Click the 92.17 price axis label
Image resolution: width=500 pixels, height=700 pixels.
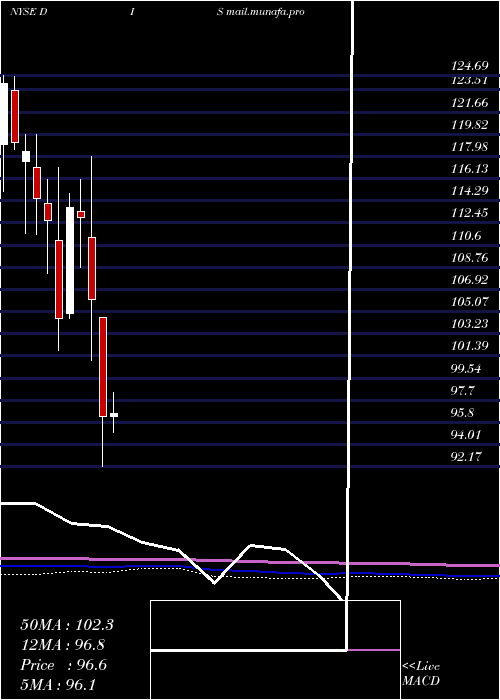click(467, 457)
